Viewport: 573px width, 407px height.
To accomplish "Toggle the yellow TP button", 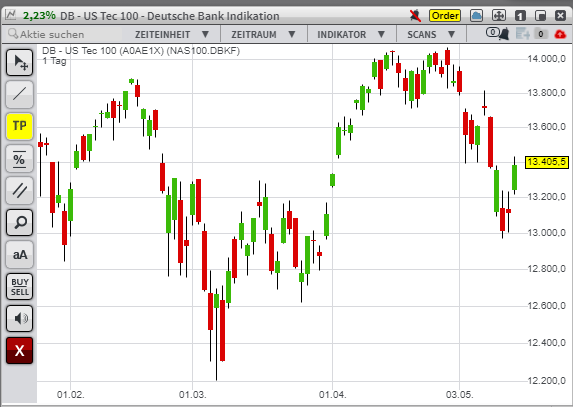I will [x=20, y=126].
